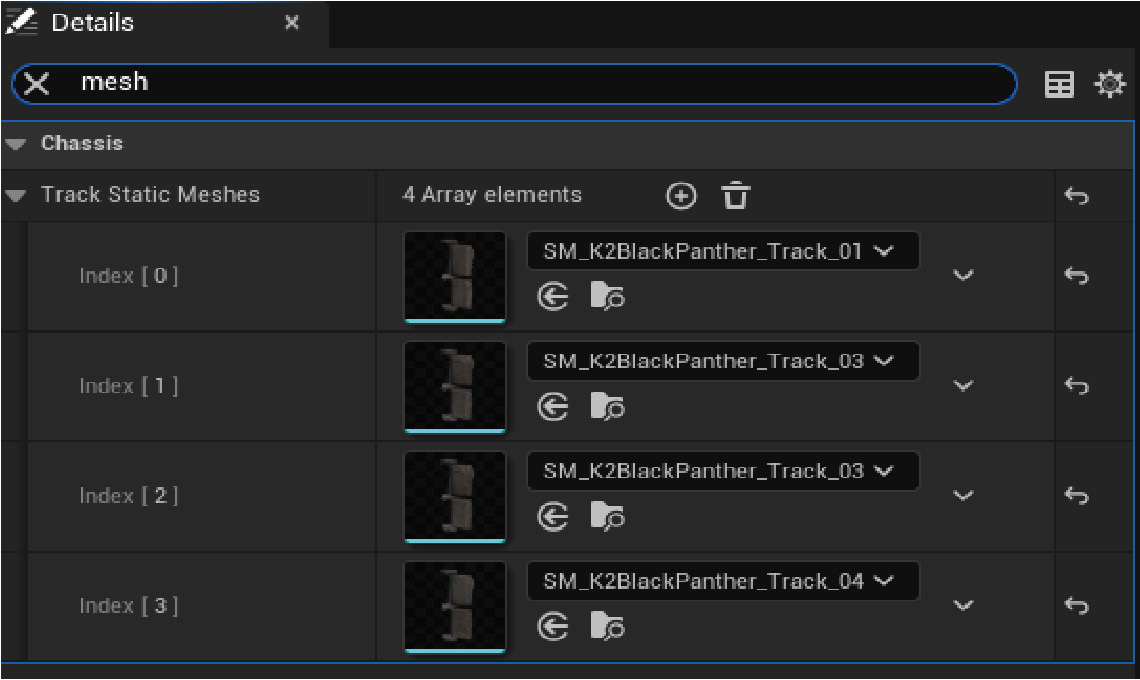The height and width of the screenshot is (680, 1140).
Task: Browse to Index 3 asset in Content Browser
Action: [607, 627]
